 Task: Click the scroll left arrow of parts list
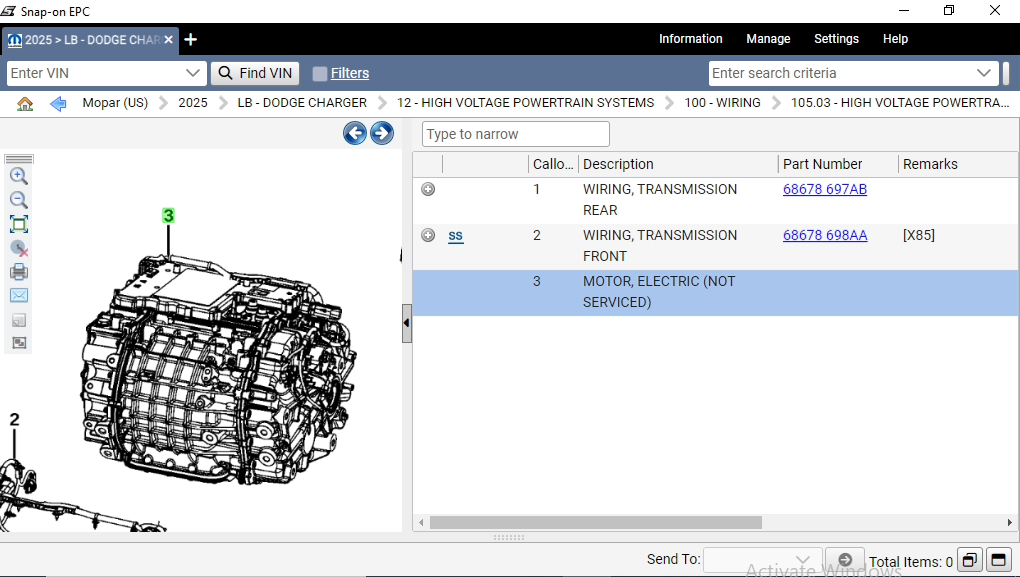pos(422,522)
